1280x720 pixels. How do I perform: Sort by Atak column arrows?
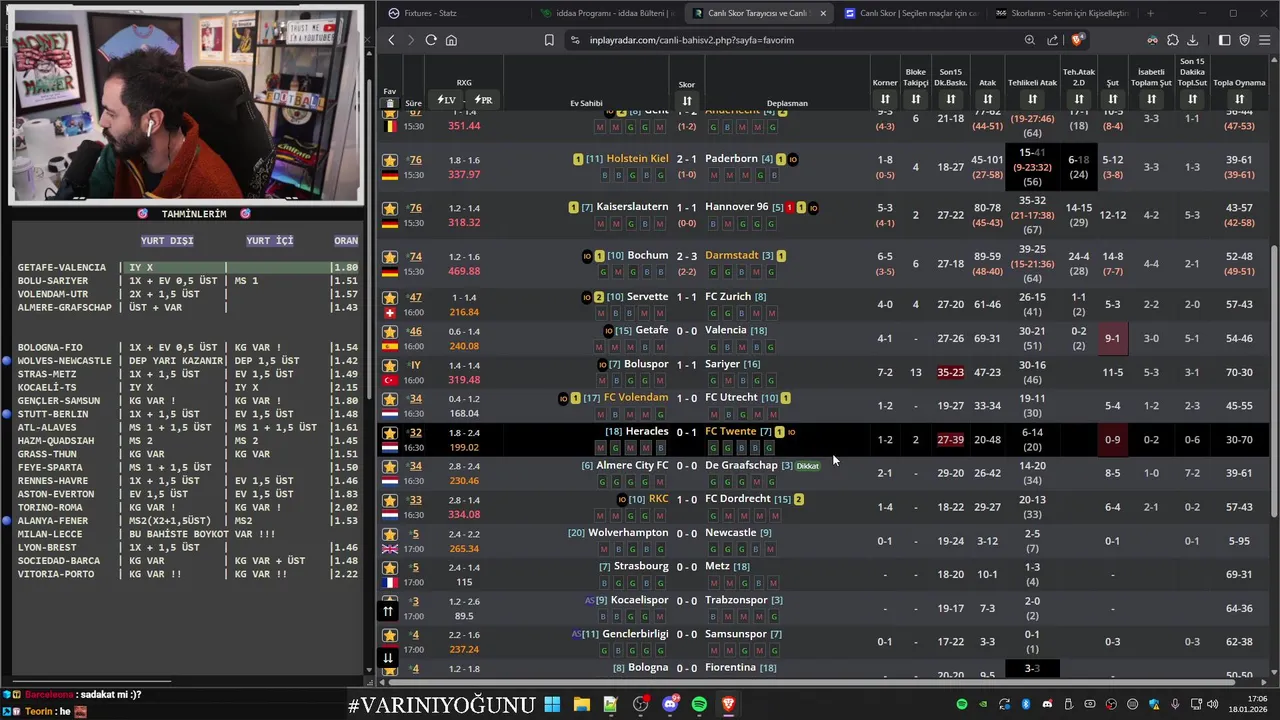click(987, 99)
